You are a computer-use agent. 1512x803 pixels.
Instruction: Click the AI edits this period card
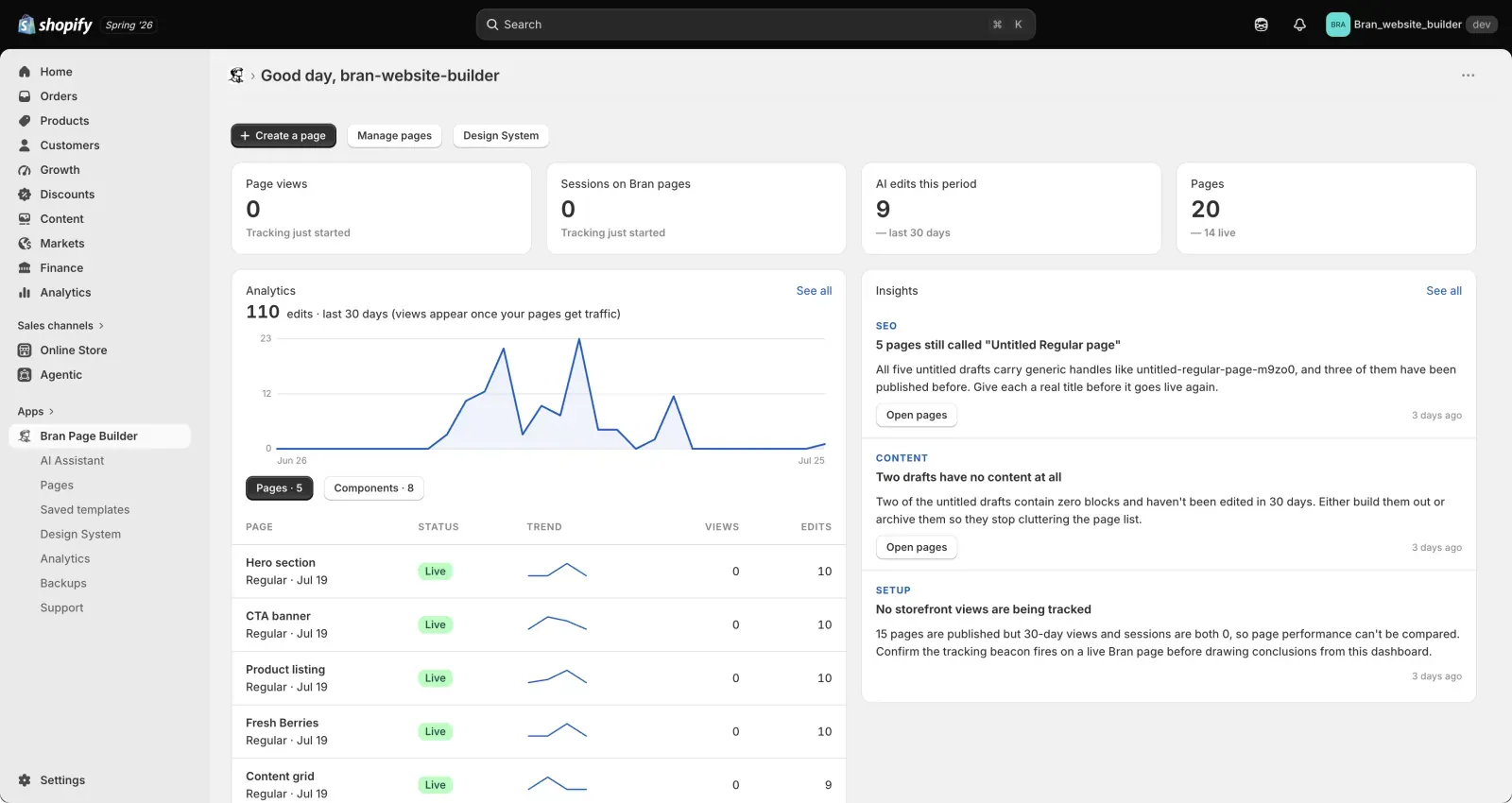click(1011, 209)
